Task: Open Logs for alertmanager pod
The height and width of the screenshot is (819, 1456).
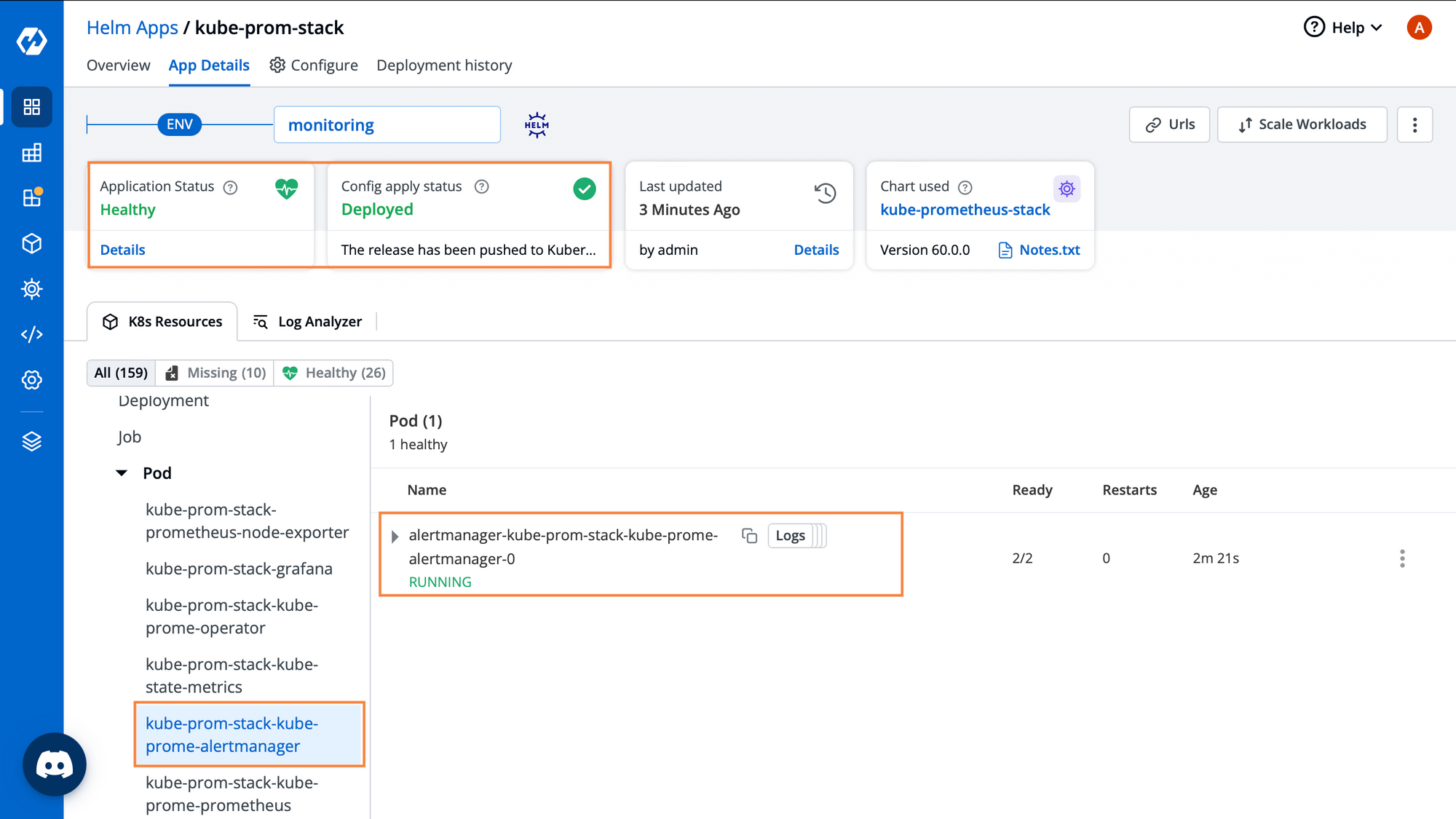Action: pos(790,536)
